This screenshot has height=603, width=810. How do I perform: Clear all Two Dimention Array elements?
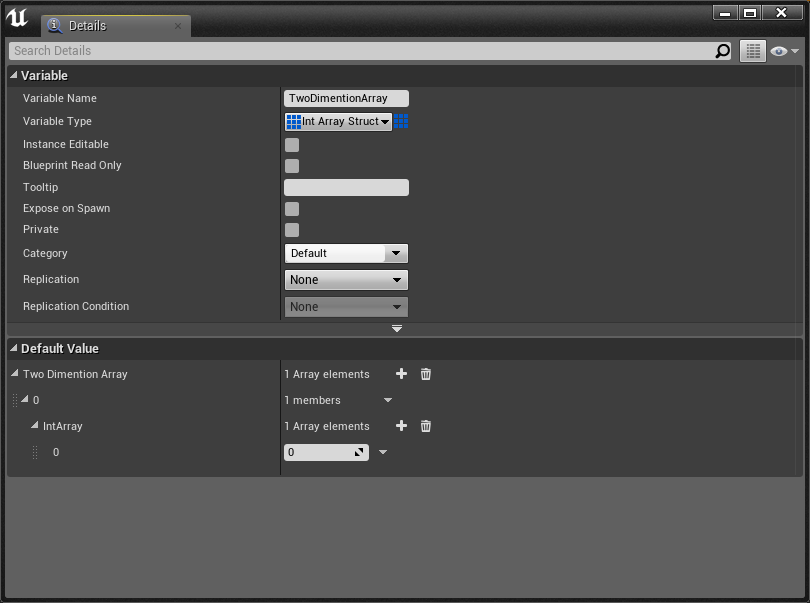click(x=425, y=374)
